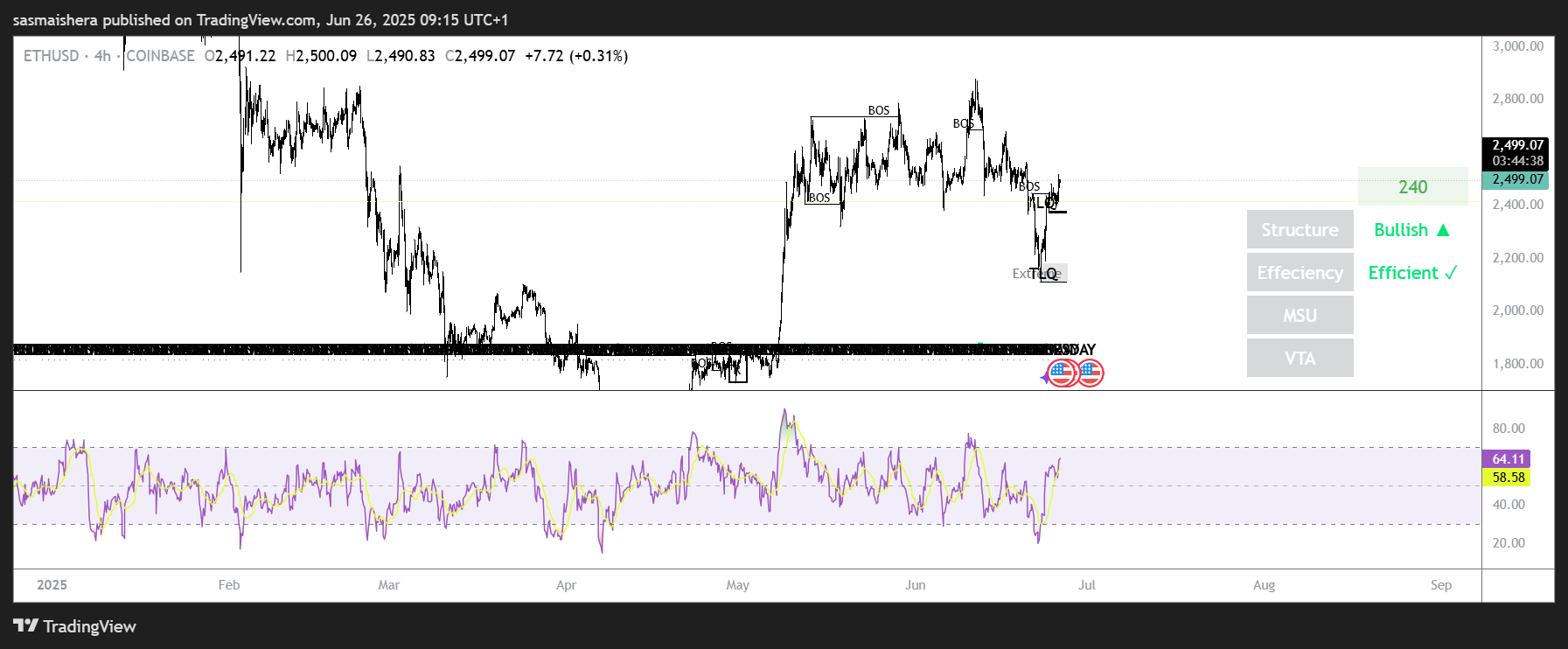Viewport: 1568px width, 649px height.
Task: Click the Jul label on the time axis
Action: point(1087,585)
